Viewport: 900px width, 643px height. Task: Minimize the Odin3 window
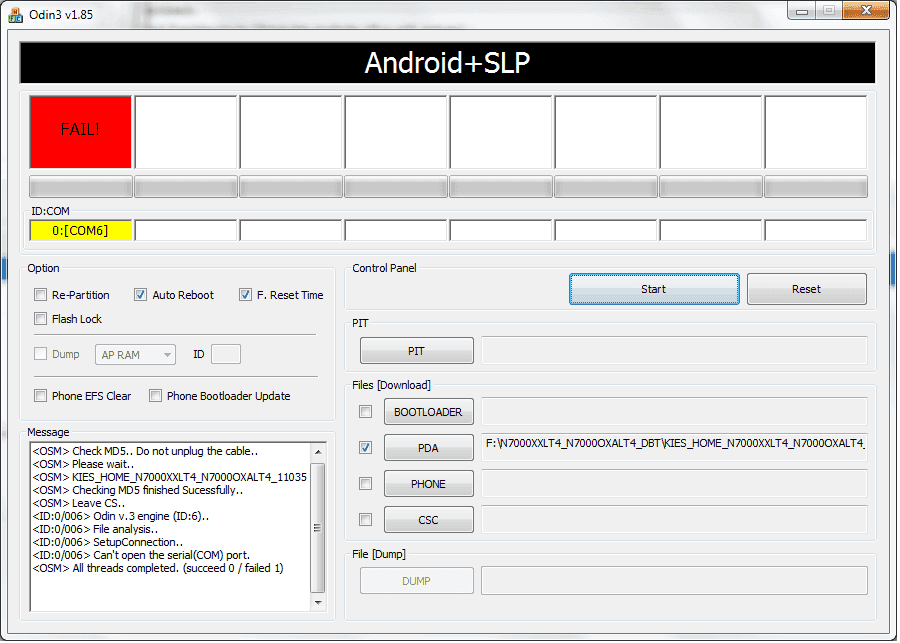coord(802,11)
